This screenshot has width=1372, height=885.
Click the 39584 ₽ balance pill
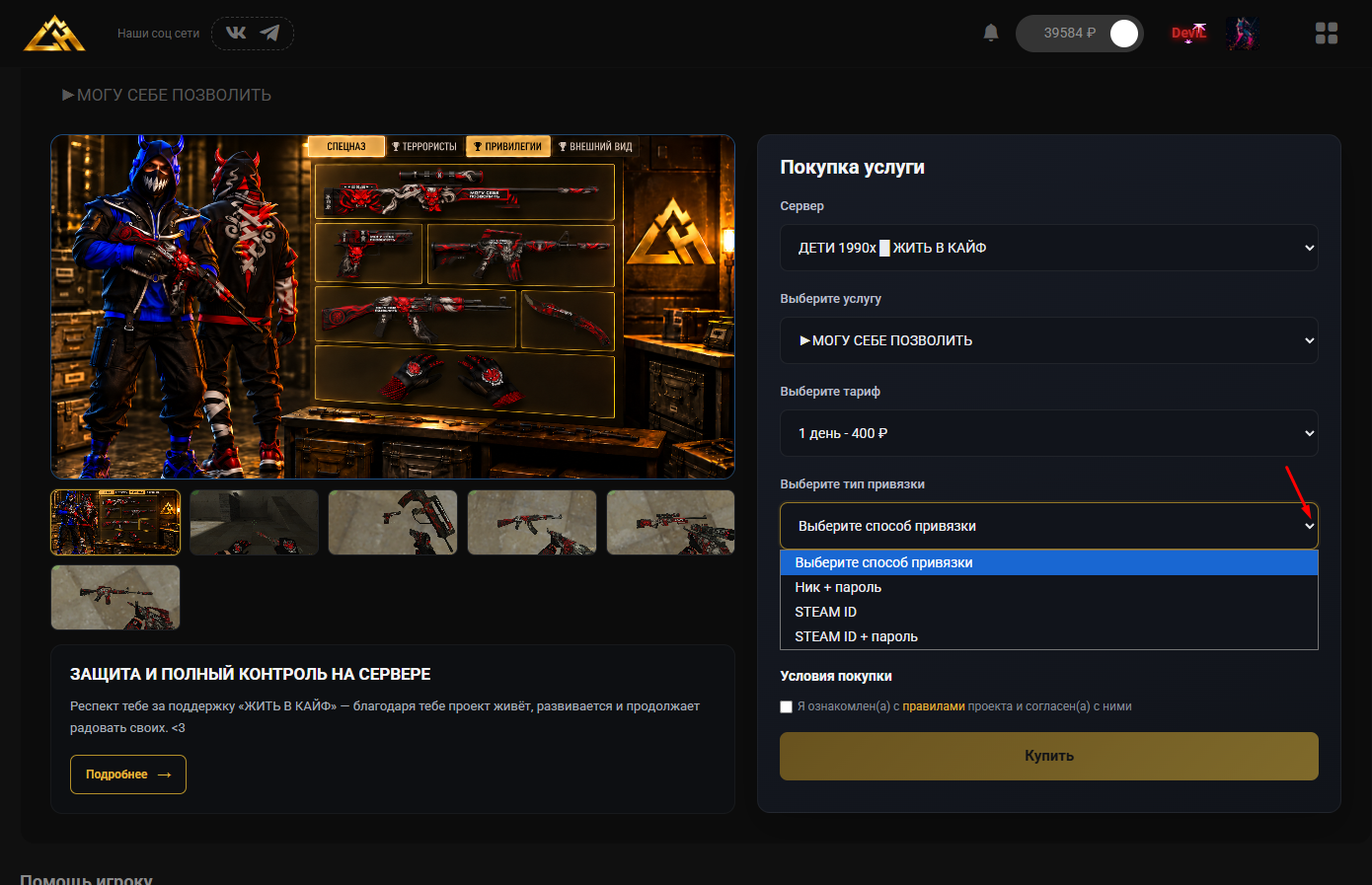(x=1080, y=34)
